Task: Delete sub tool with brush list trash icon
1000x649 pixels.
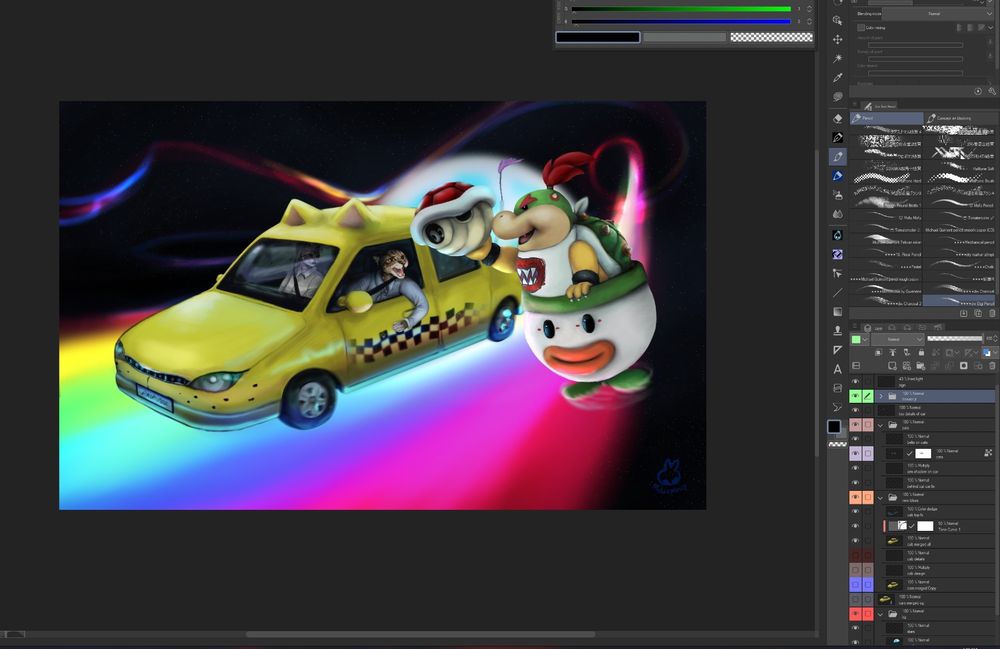Action: 992,313
